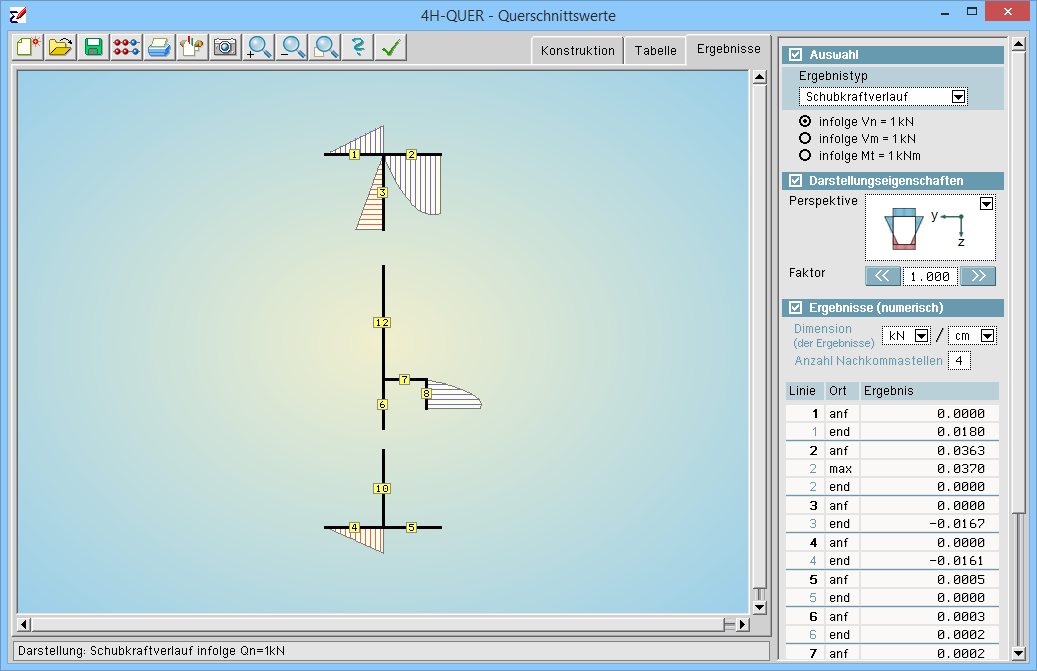Increase Faktor with the >> button
Screen dimensions: 1037x671
coord(977,276)
